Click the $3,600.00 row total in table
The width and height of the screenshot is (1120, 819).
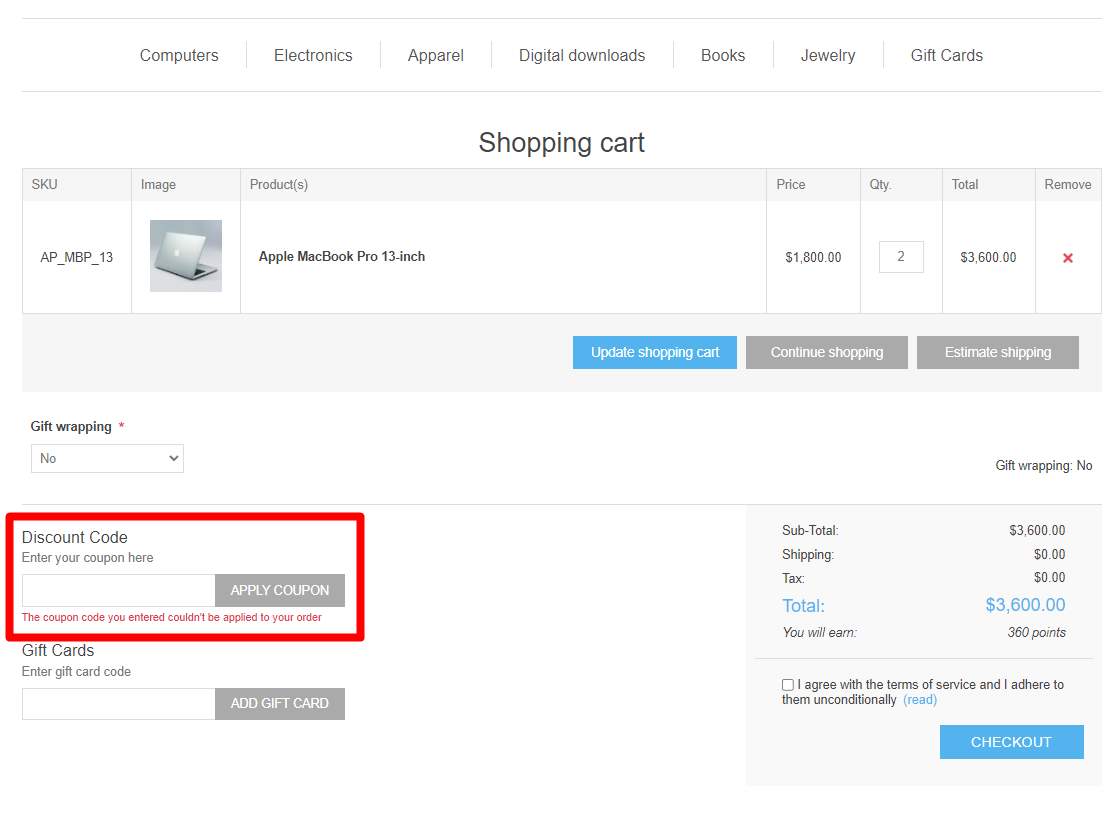coord(988,257)
